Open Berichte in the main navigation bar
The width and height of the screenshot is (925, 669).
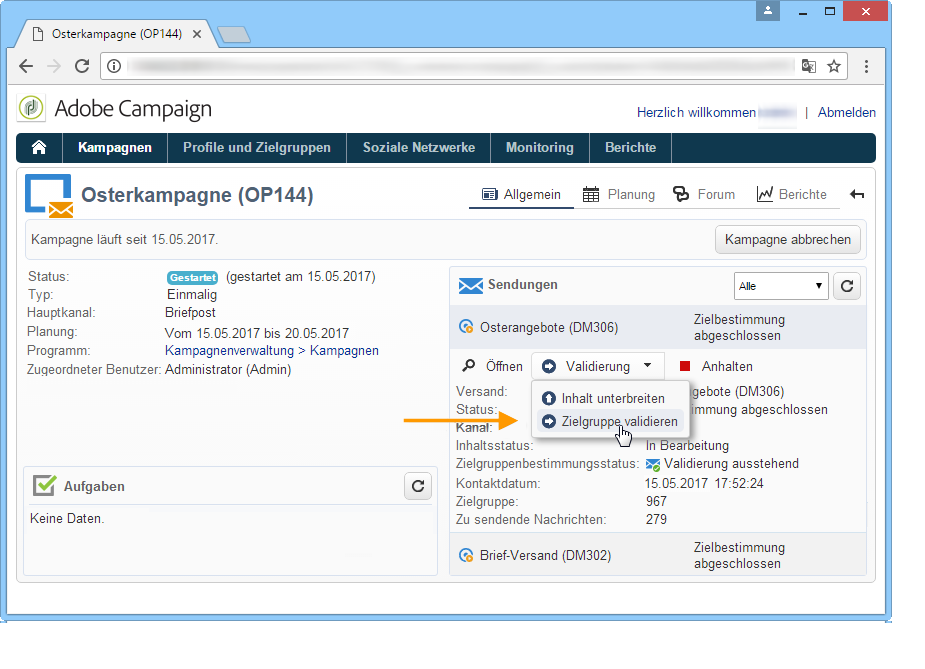[x=631, y=147]
